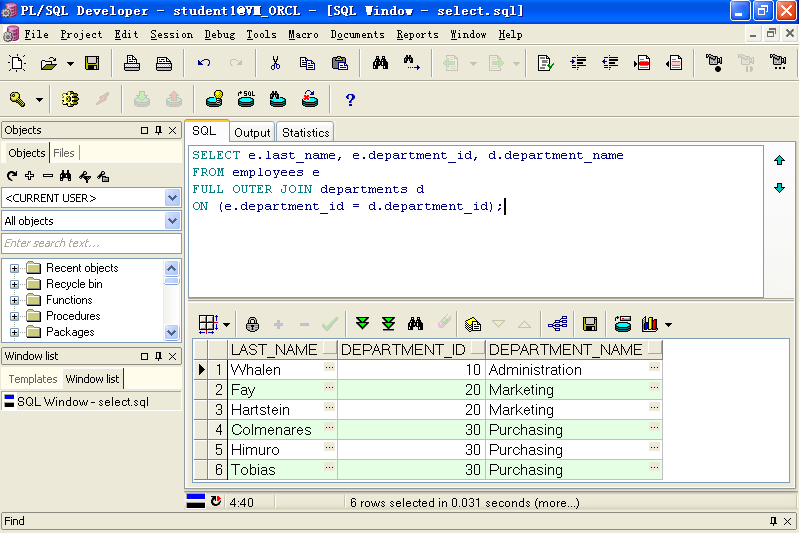This screenshot has height=533, width=799.
Task: Refresh the Objects browser with the circular arrow
Action: [x=12, y=176]
